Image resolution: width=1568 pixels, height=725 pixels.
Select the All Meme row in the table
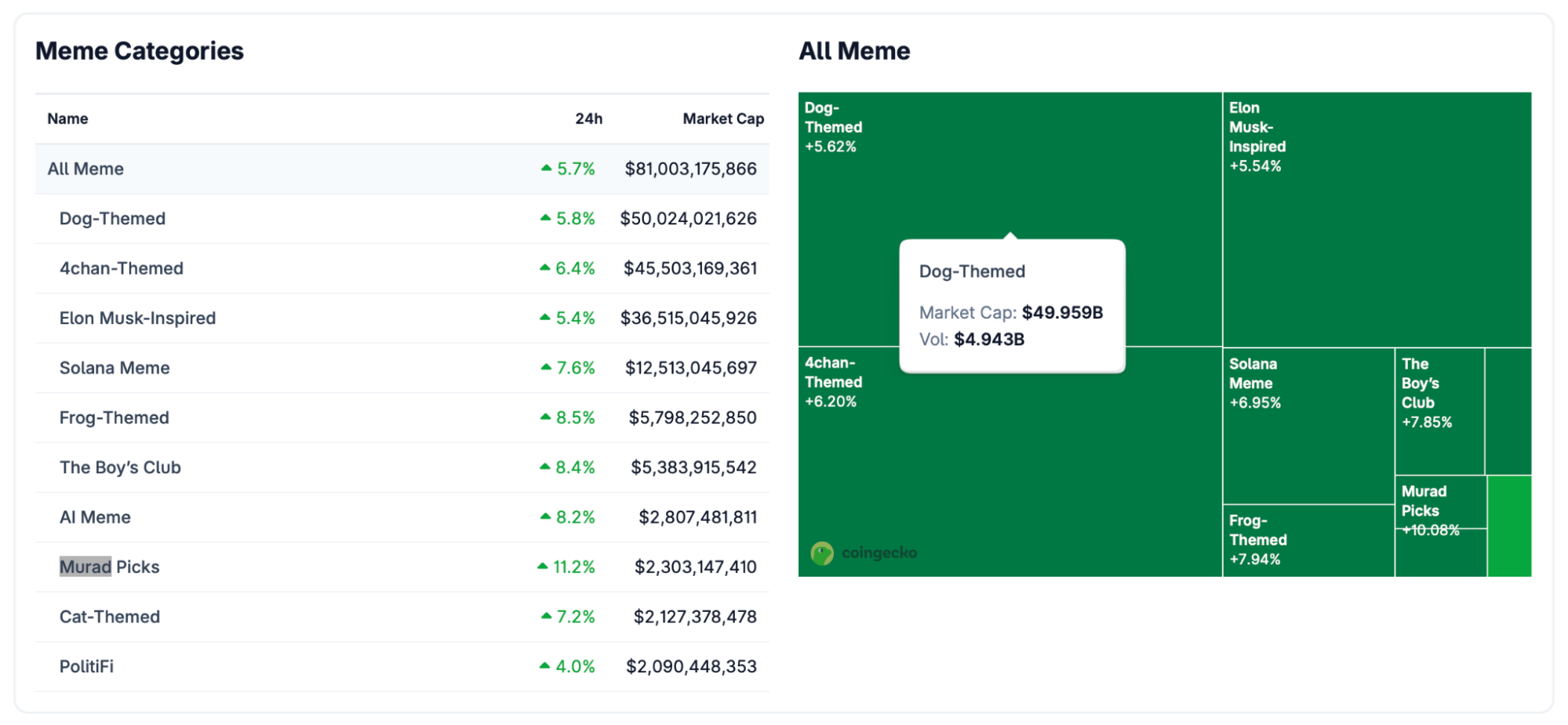click(85, 169)
